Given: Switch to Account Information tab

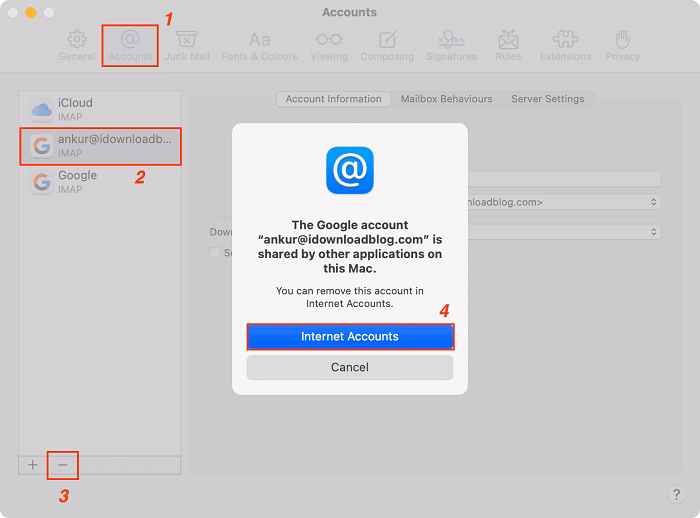Looking at the screenshot, I should coord(333,99).
